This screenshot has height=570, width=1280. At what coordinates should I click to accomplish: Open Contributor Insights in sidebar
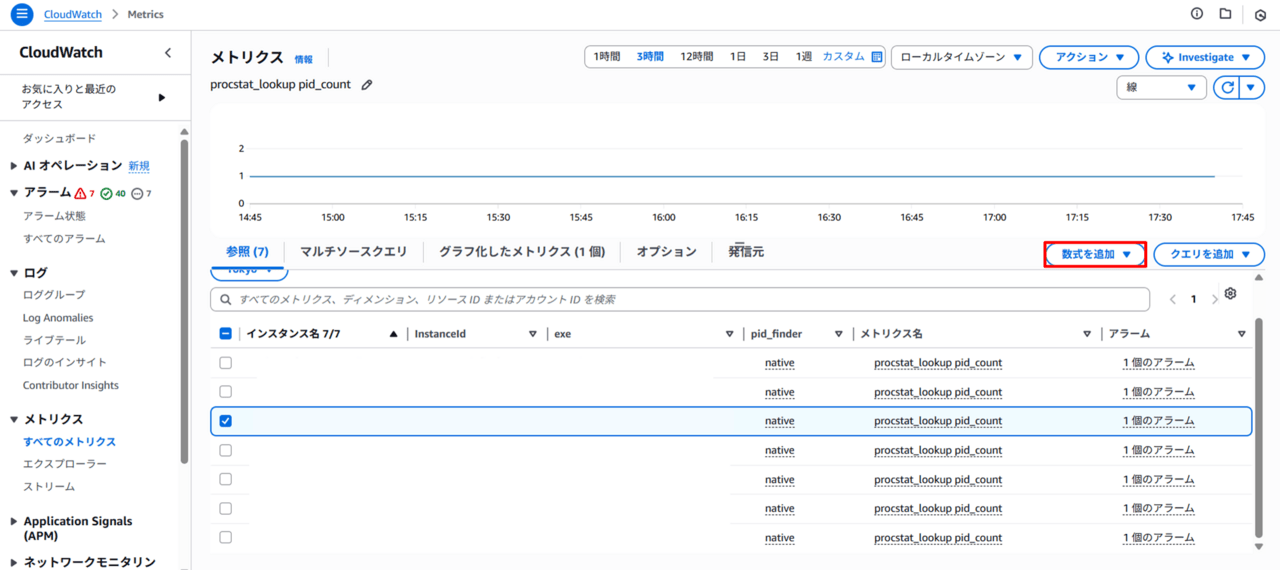coord(71,385)
